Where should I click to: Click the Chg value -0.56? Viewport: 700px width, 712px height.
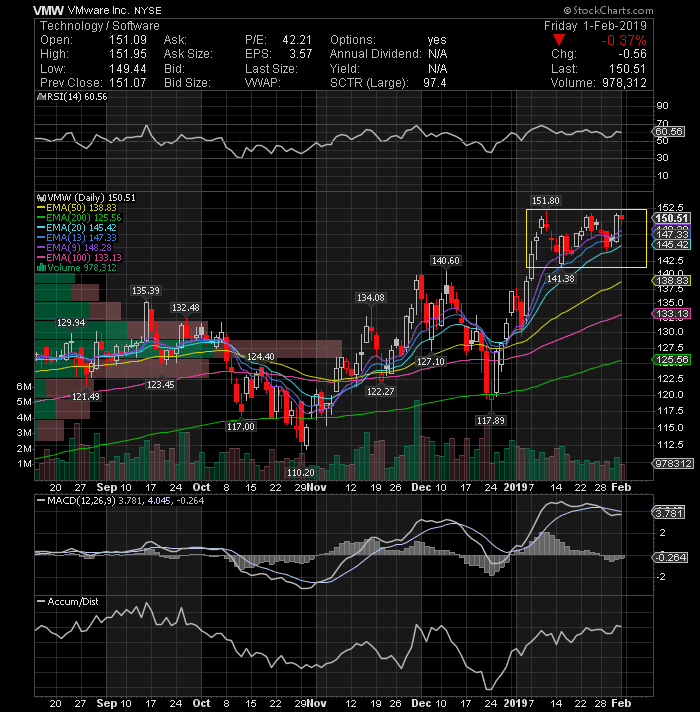pyautogui.click(x=632, y=54)
